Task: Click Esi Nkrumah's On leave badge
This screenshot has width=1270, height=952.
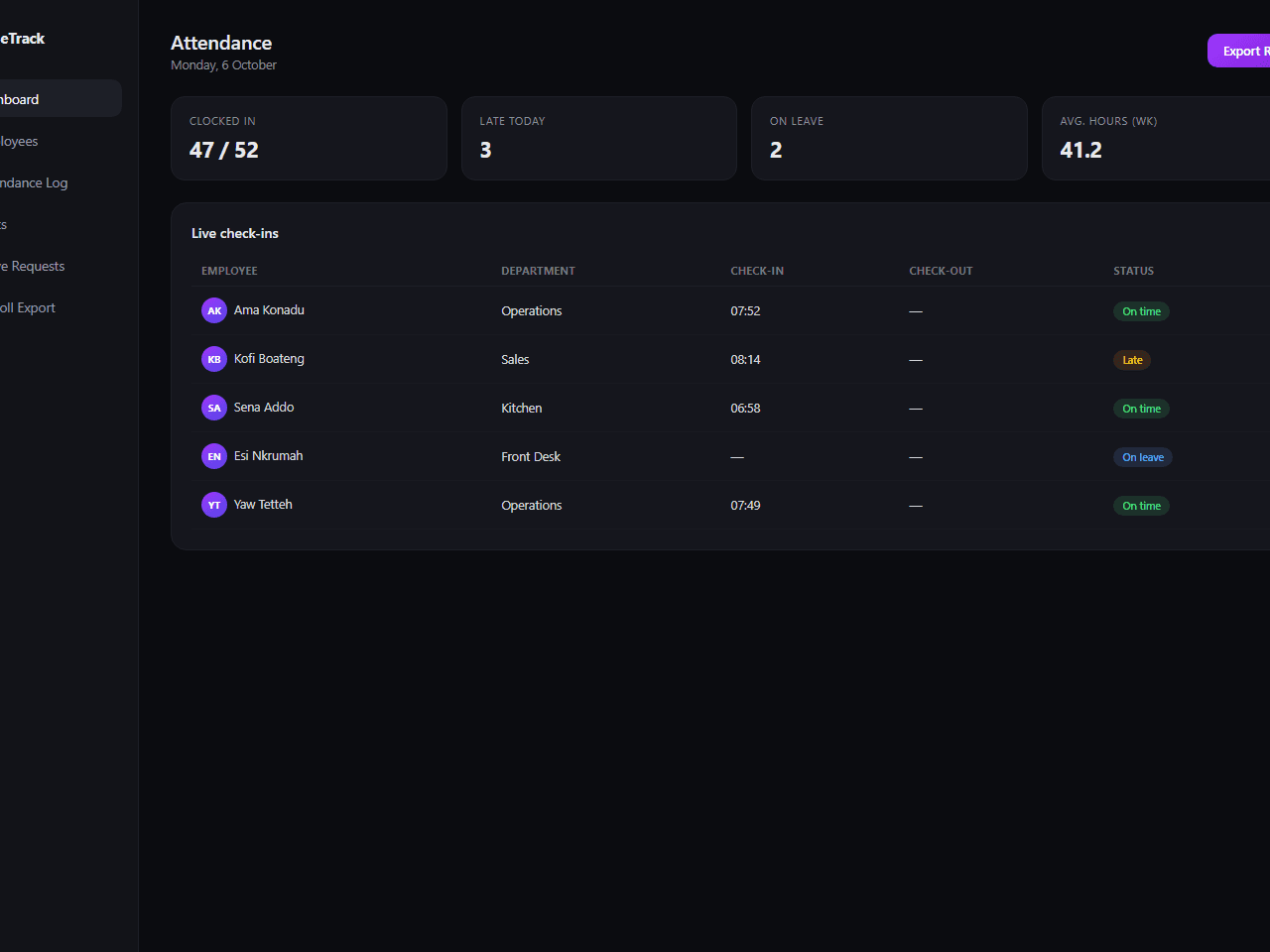Action: point(1143,457)
